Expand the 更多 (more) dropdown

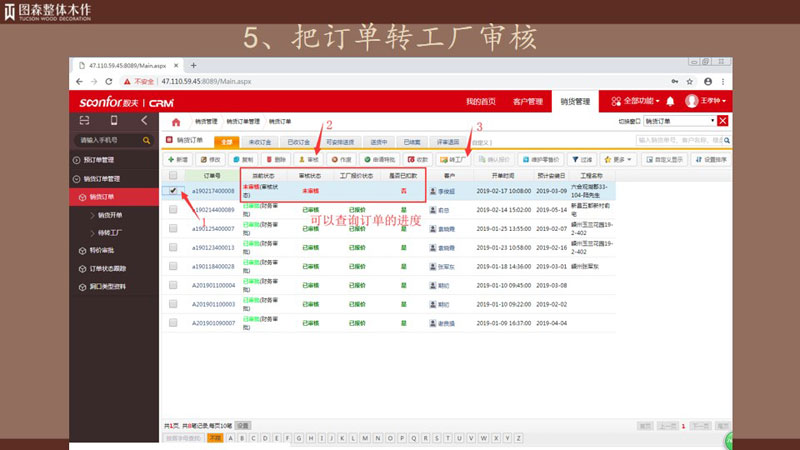pos(619,159)
